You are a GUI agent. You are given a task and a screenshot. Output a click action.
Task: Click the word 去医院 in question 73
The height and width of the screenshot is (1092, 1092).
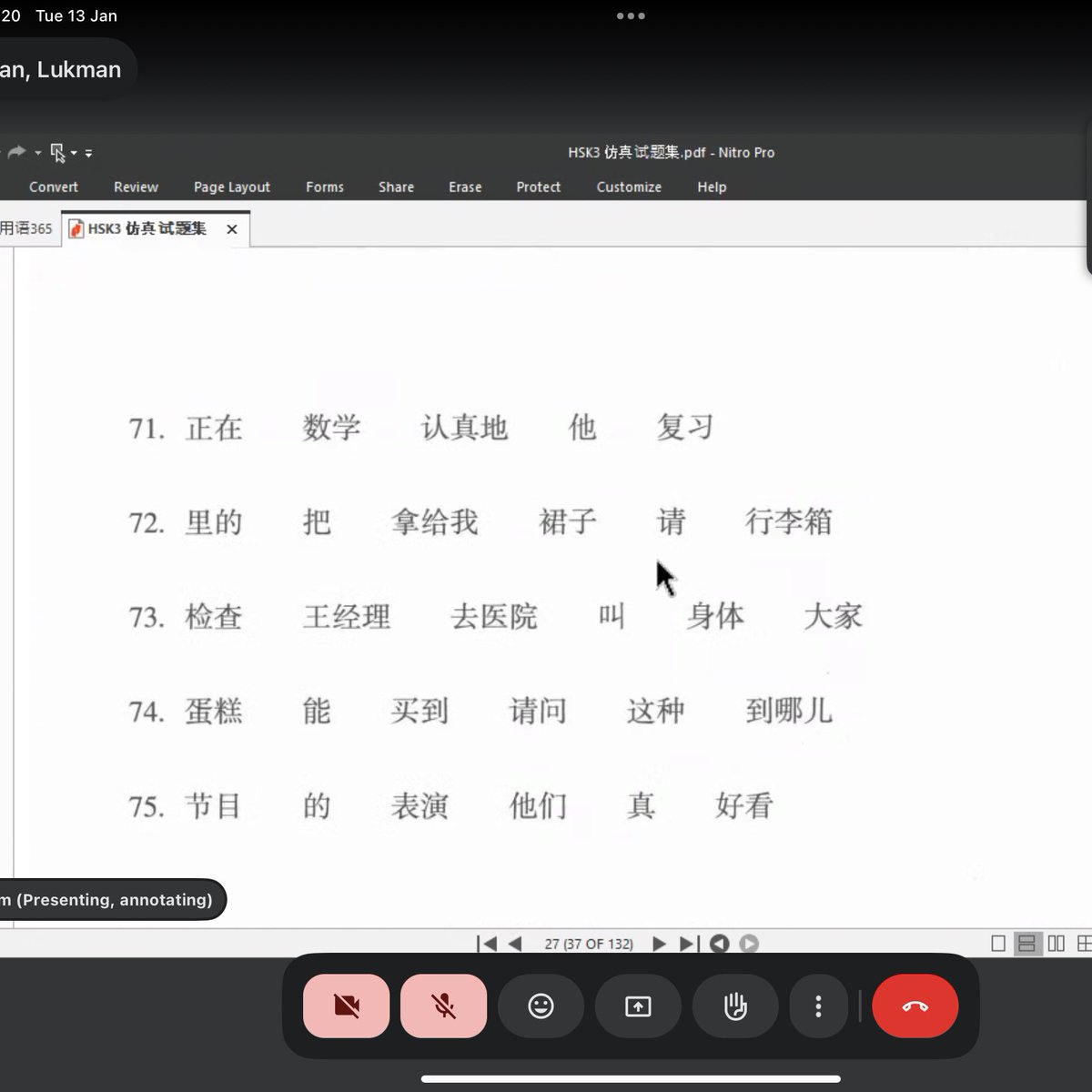[494, 617]
